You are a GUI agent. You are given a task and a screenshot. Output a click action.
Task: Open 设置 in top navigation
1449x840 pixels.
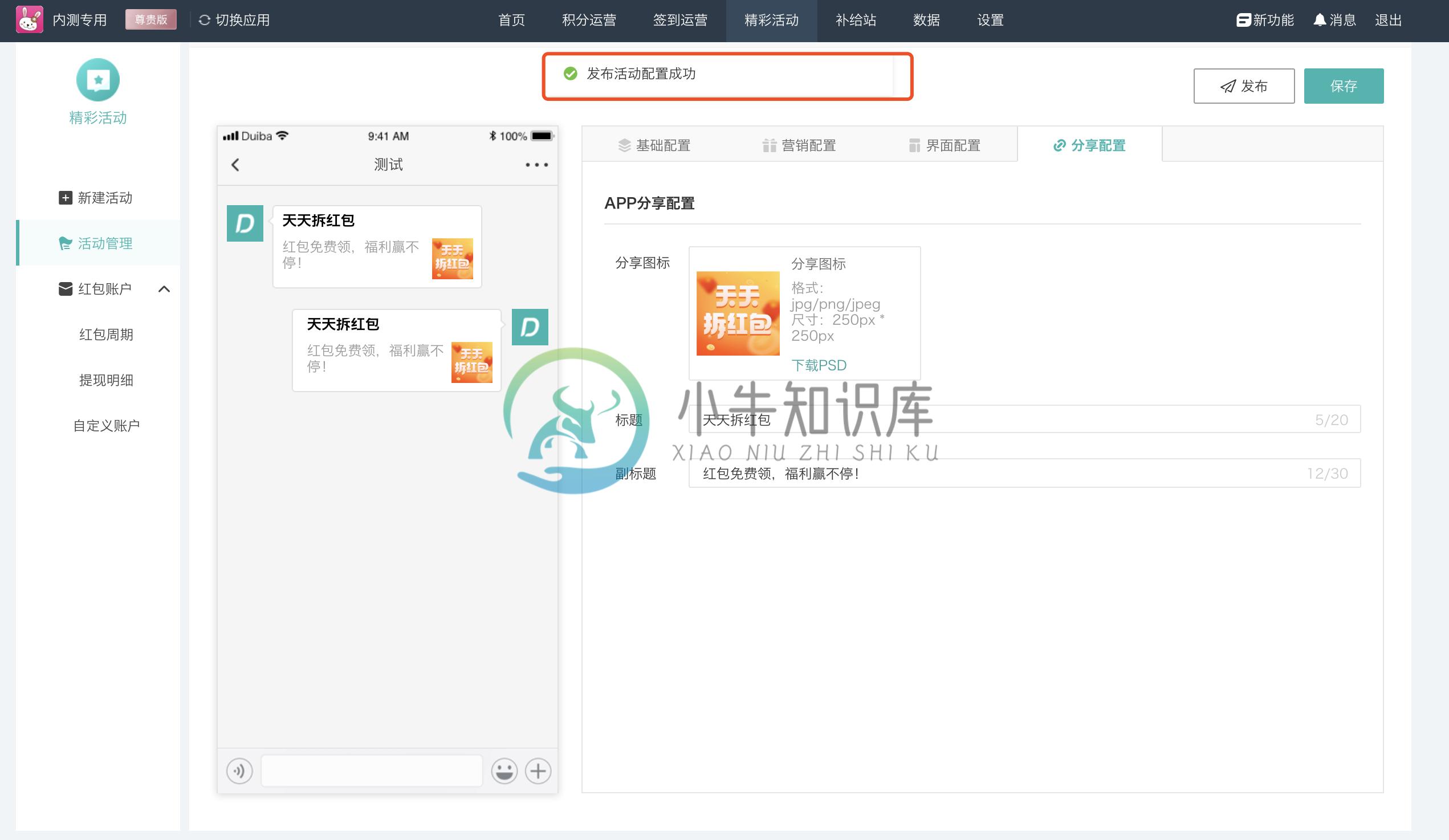990,20
